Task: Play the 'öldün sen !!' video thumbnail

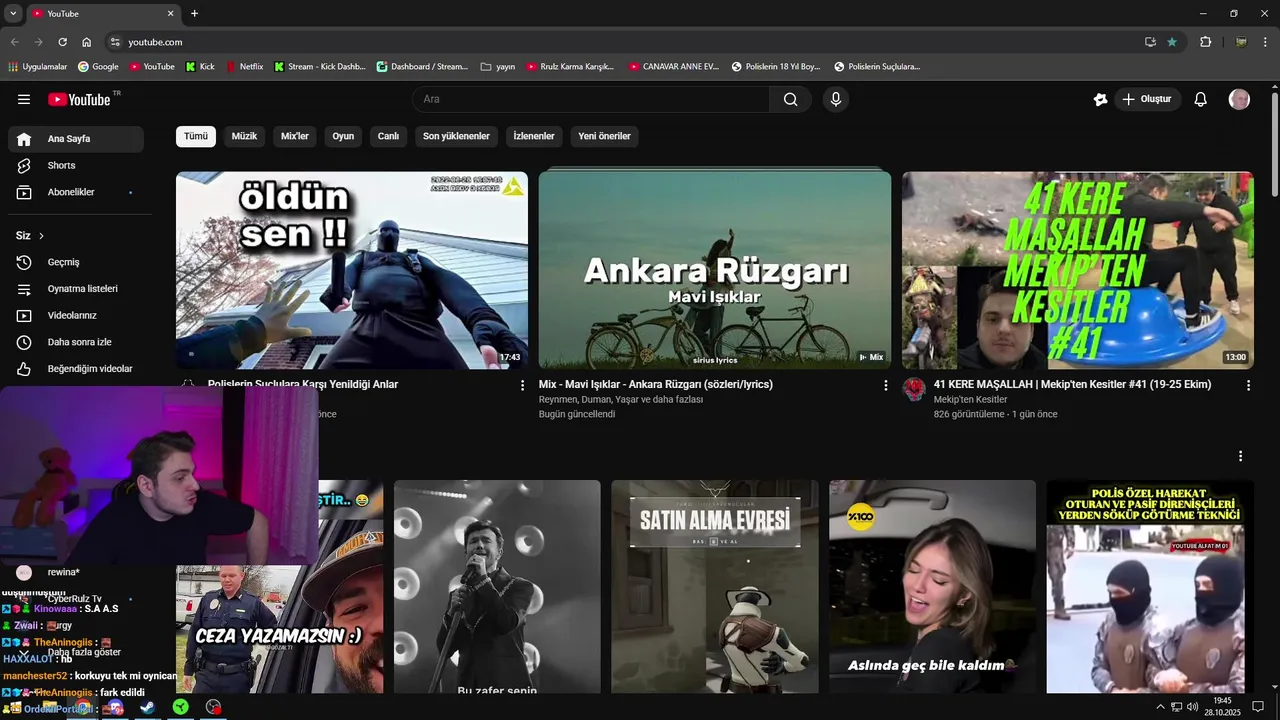Action: click(352, 270)
